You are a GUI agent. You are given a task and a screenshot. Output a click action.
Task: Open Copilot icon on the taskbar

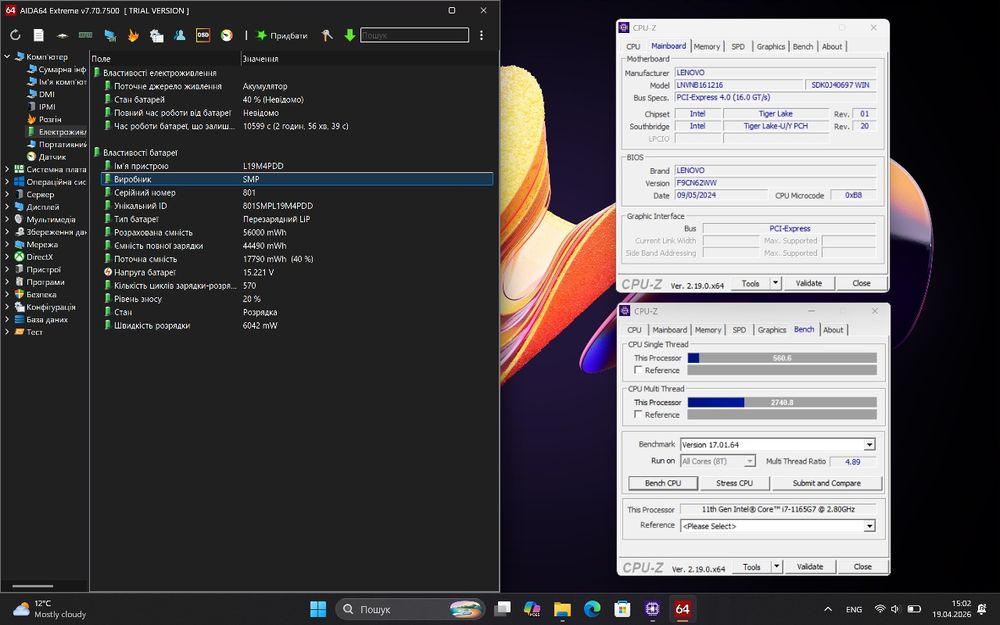(x=532, y=609)
